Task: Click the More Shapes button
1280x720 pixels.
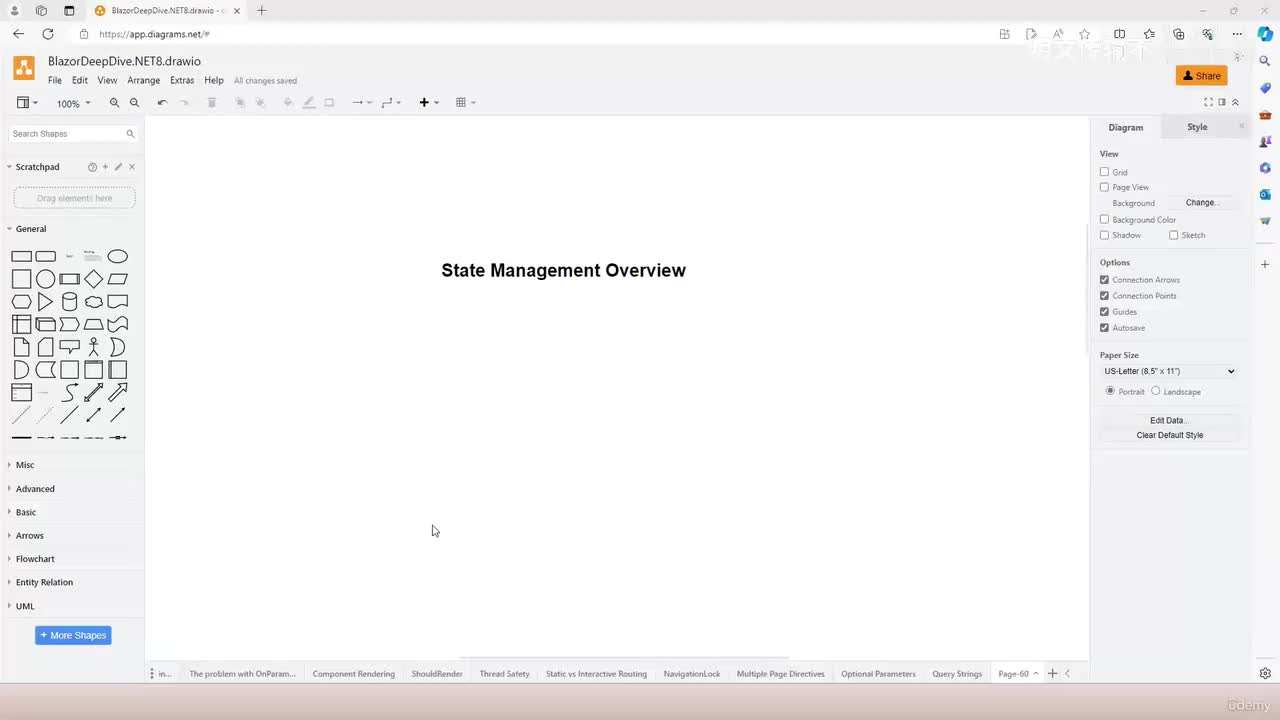Action: point(73,635)
